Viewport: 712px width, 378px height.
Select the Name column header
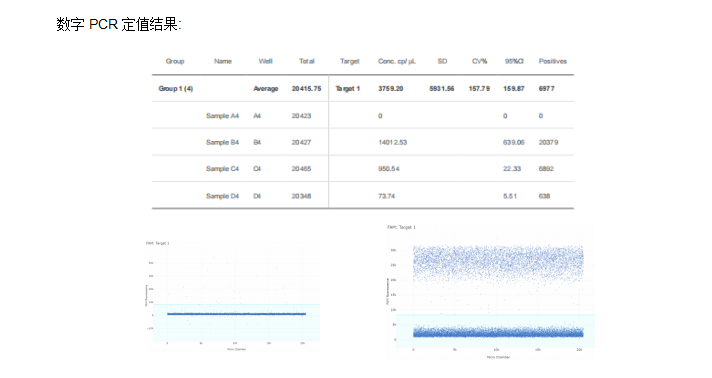[223, 61]
